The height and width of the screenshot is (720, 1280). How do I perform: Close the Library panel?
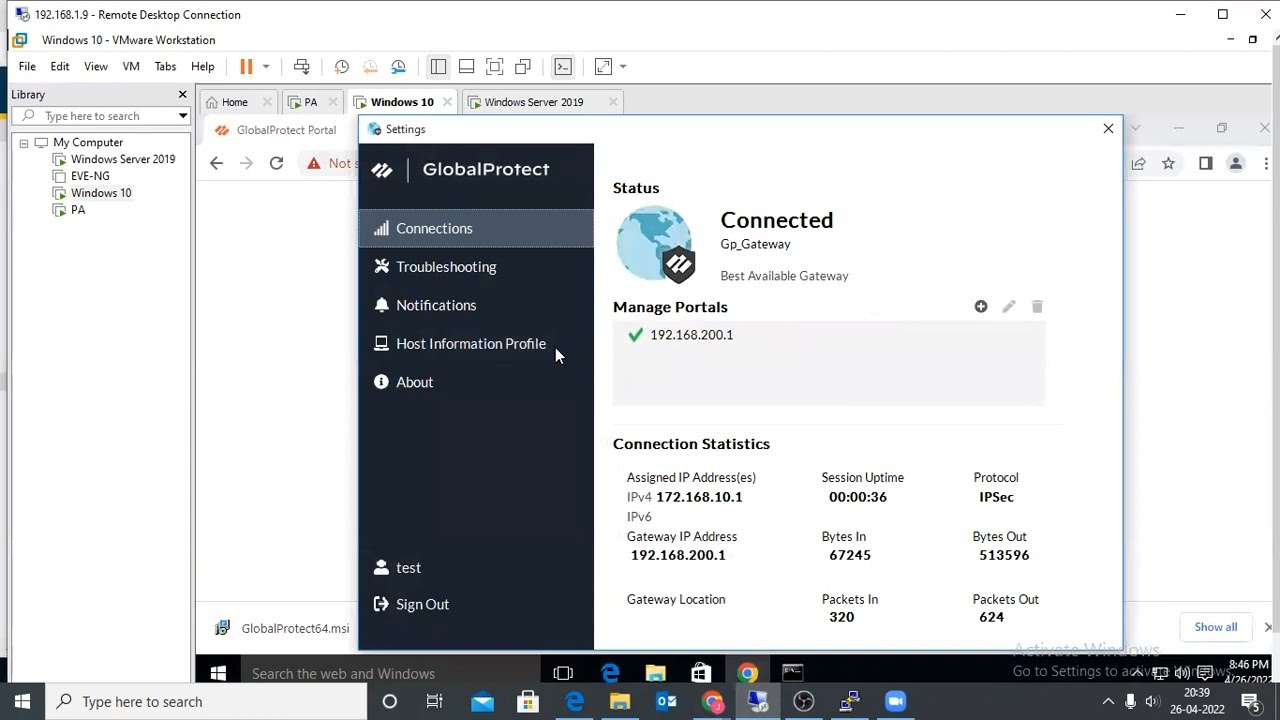tap(182, 94)
